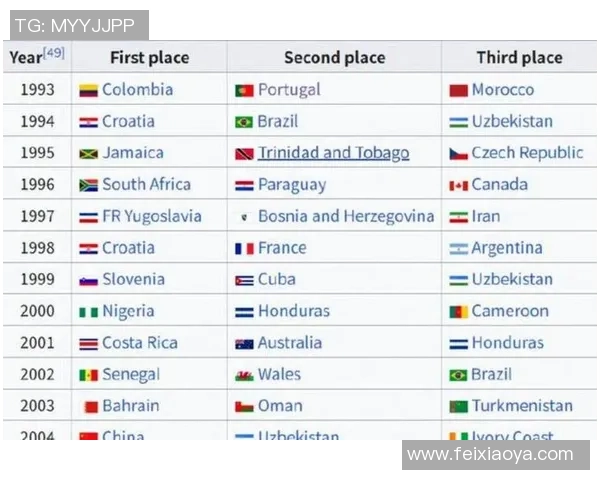This screenshot has width=600, height=480.
Task: Open the FR Yugoslavia link
Action: [x=151, y=216]
